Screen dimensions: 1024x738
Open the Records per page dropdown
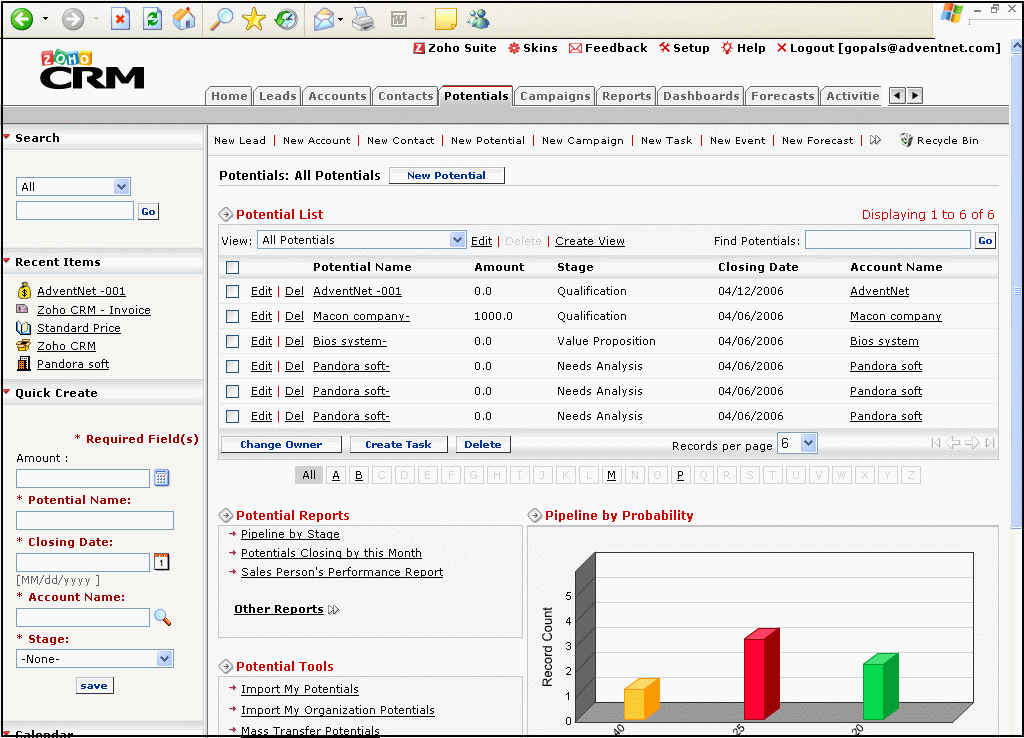click(x=797, y=443)
